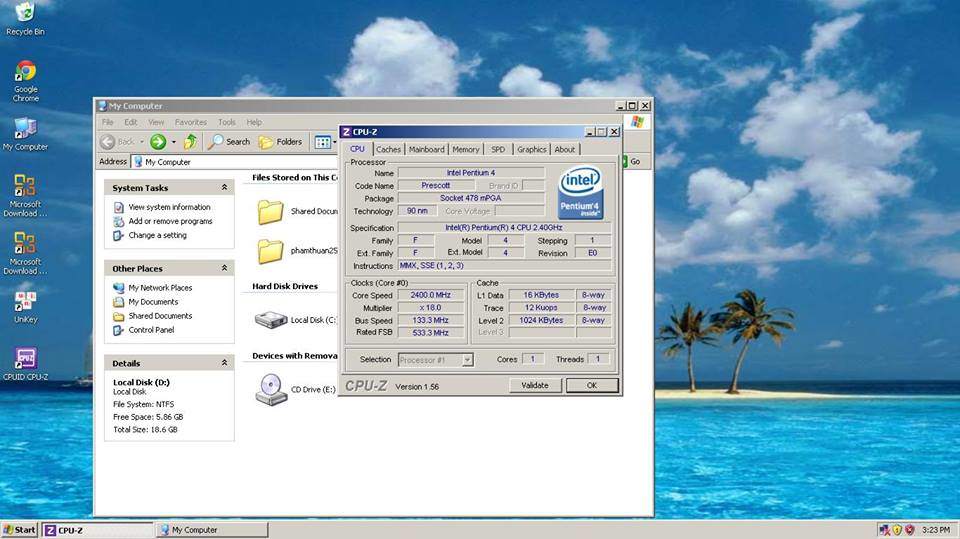Open the Unikey desktop shortcut
Screen dimensions: 960x539
[x=26, y=301]
